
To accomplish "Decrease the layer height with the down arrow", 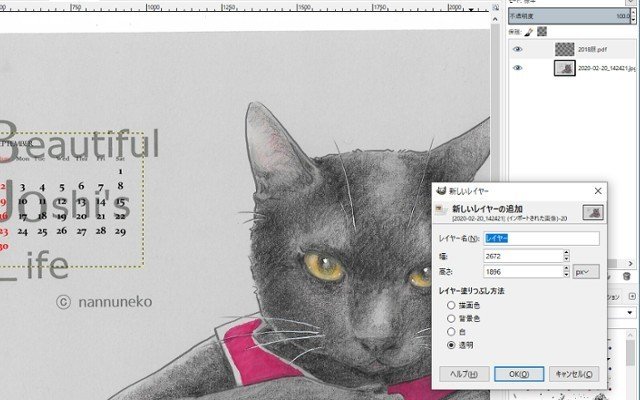I will pyautogui.click(x=567, y=275).
